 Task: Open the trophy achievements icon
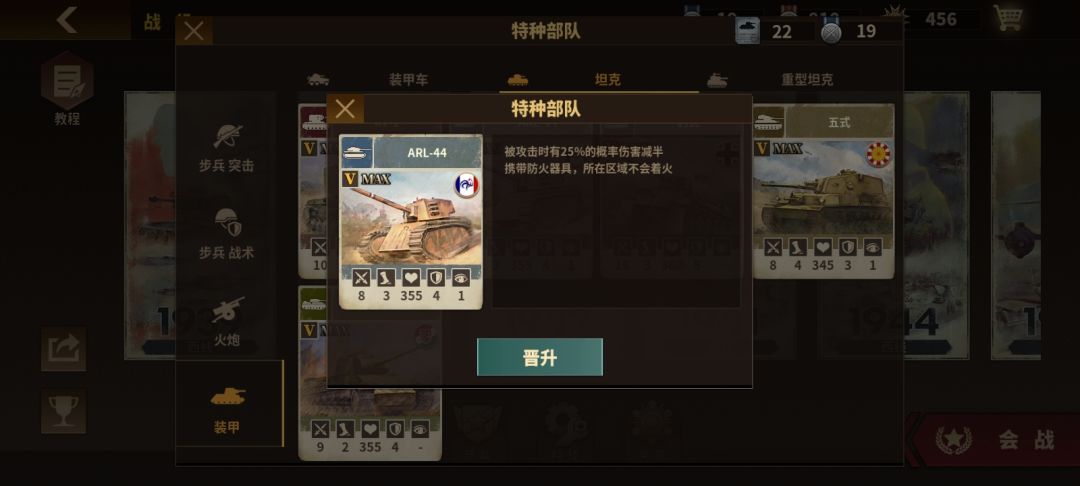(x=63, y=412)
